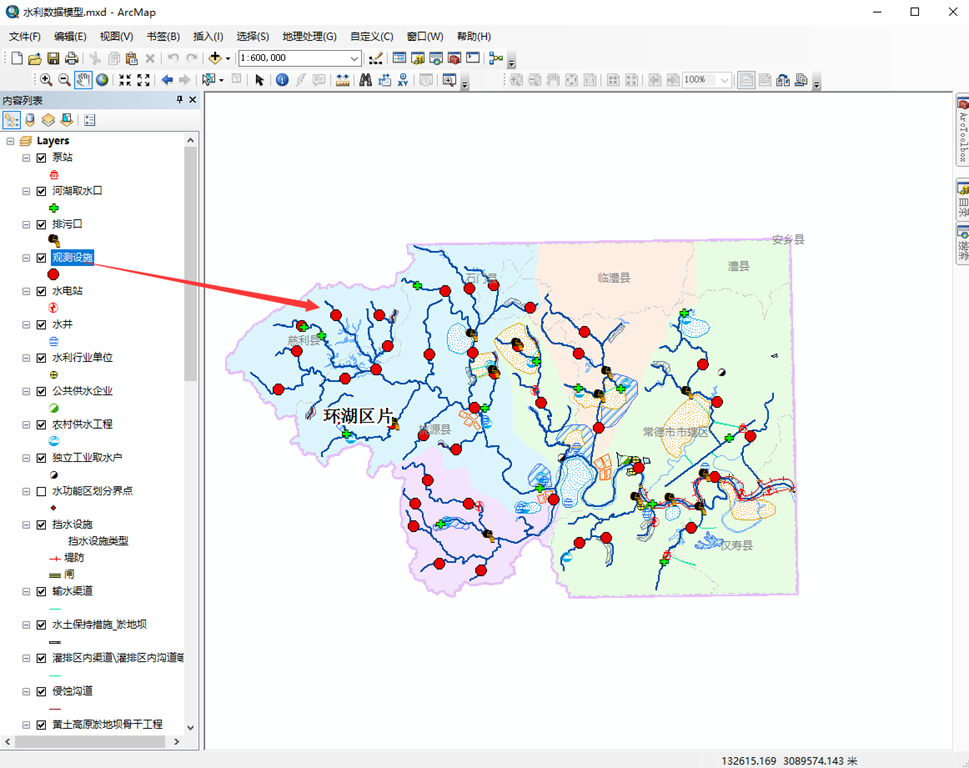The image size is (969, 768).
Task: Open Go To XY tool
Action: [x=403, y=80]
